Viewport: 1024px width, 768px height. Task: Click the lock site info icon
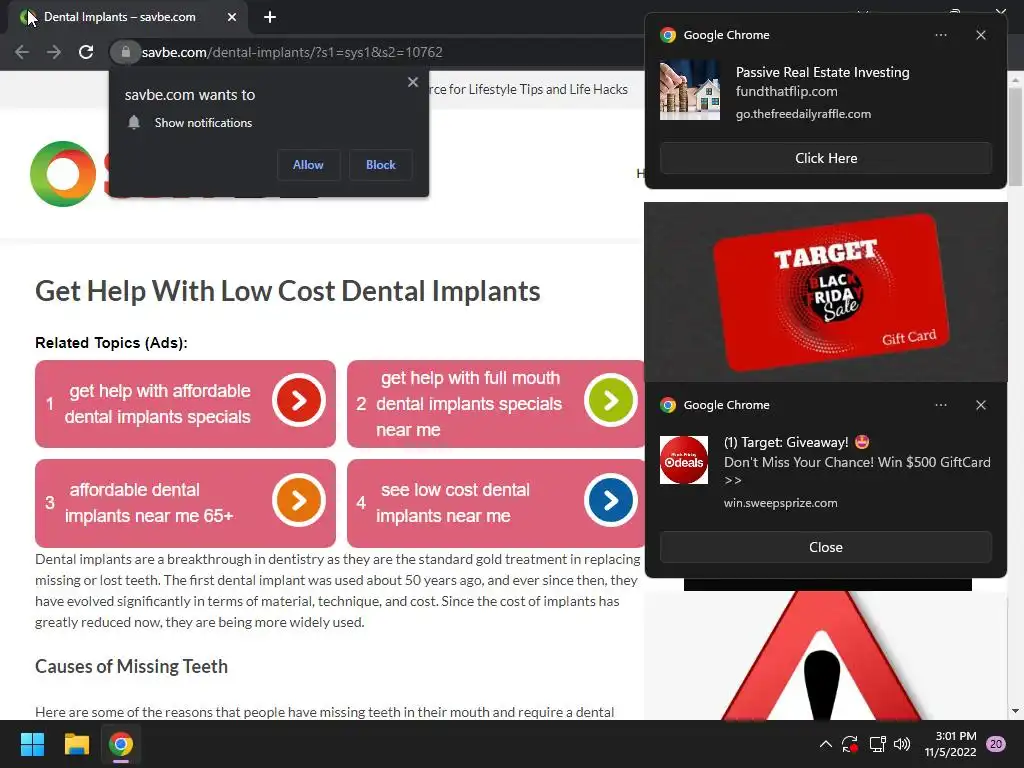pos(125,52)
